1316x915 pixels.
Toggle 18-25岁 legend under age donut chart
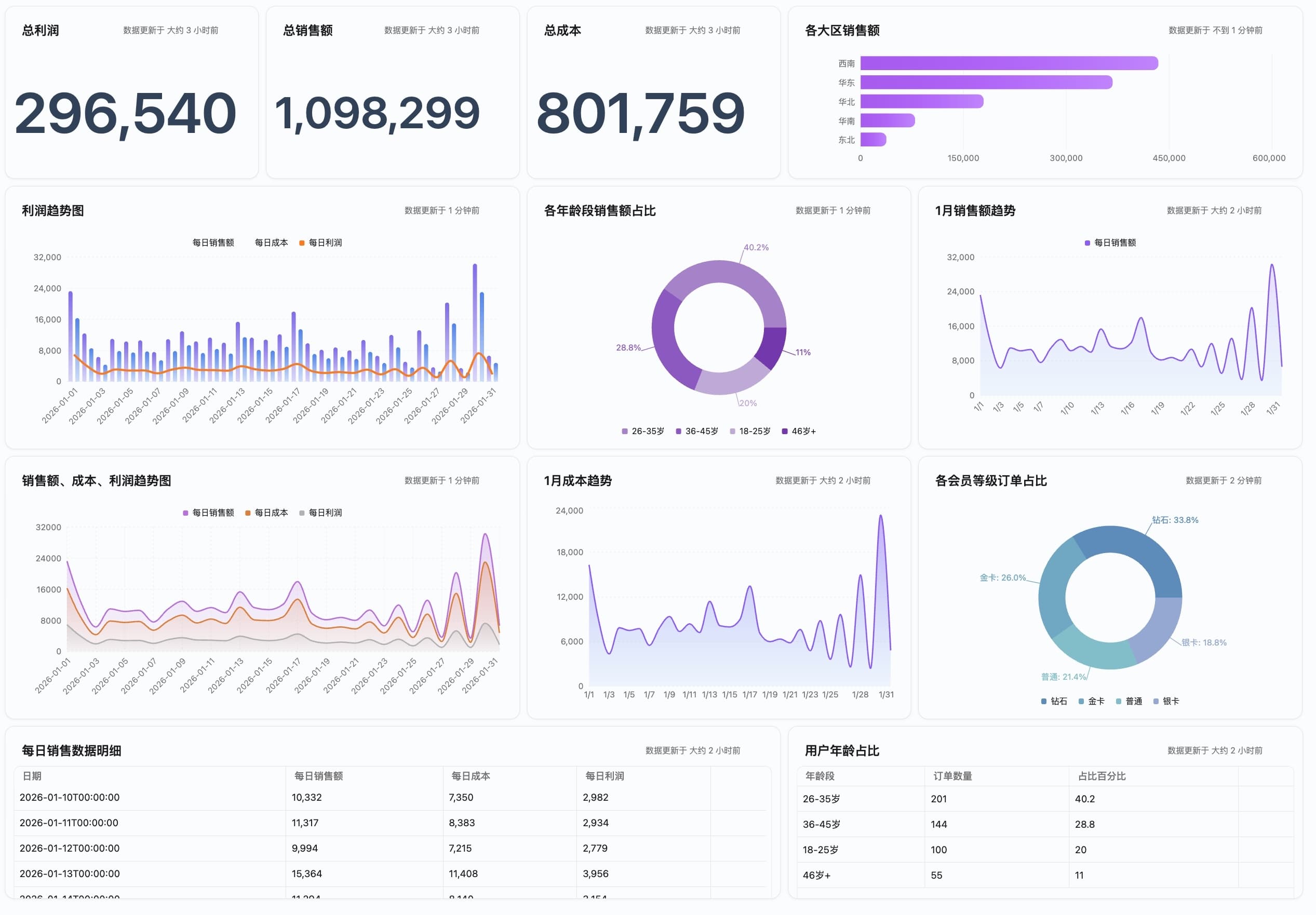tap(750, 431)
